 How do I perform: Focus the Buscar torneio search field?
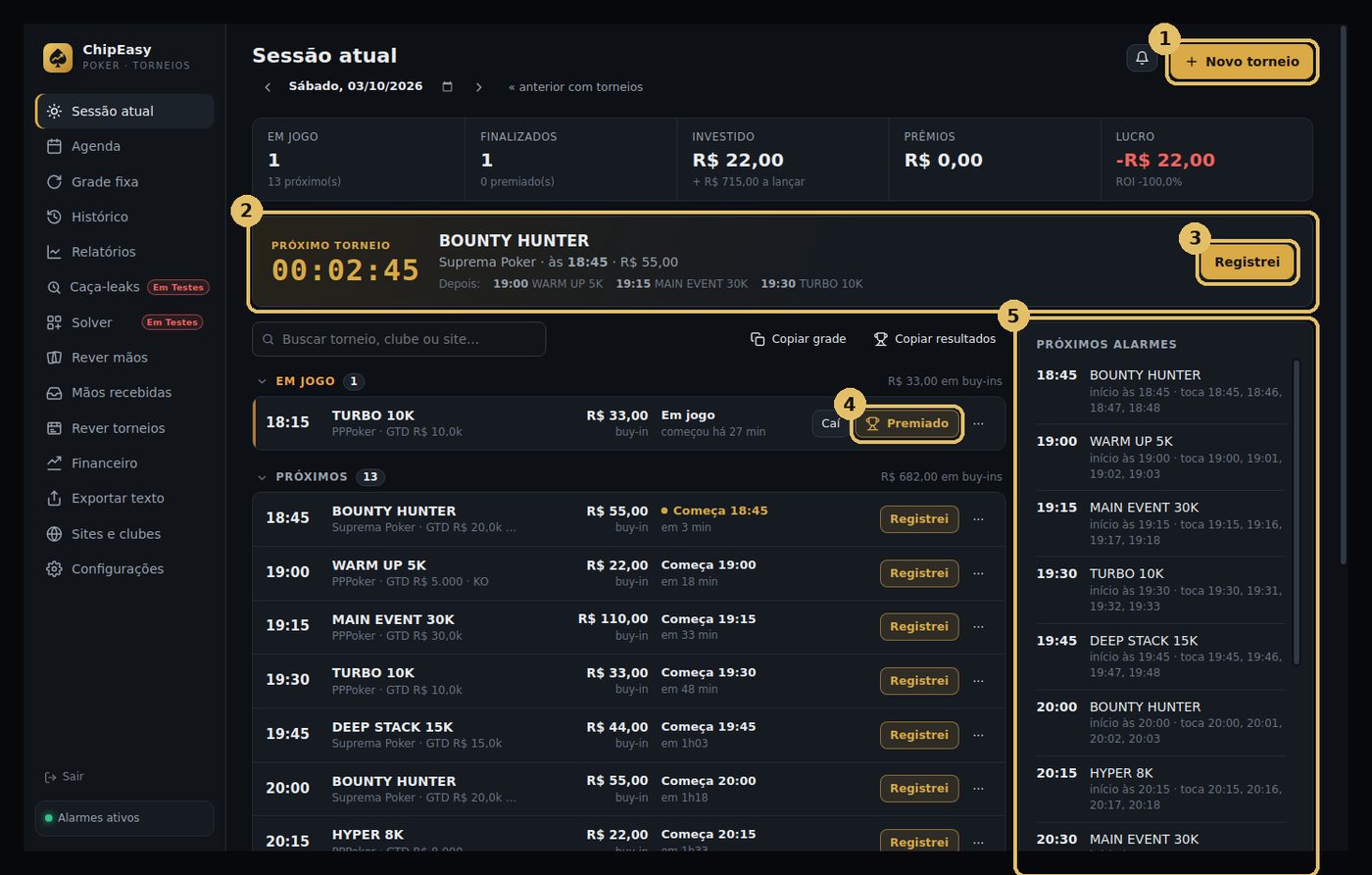pos(399,339)
